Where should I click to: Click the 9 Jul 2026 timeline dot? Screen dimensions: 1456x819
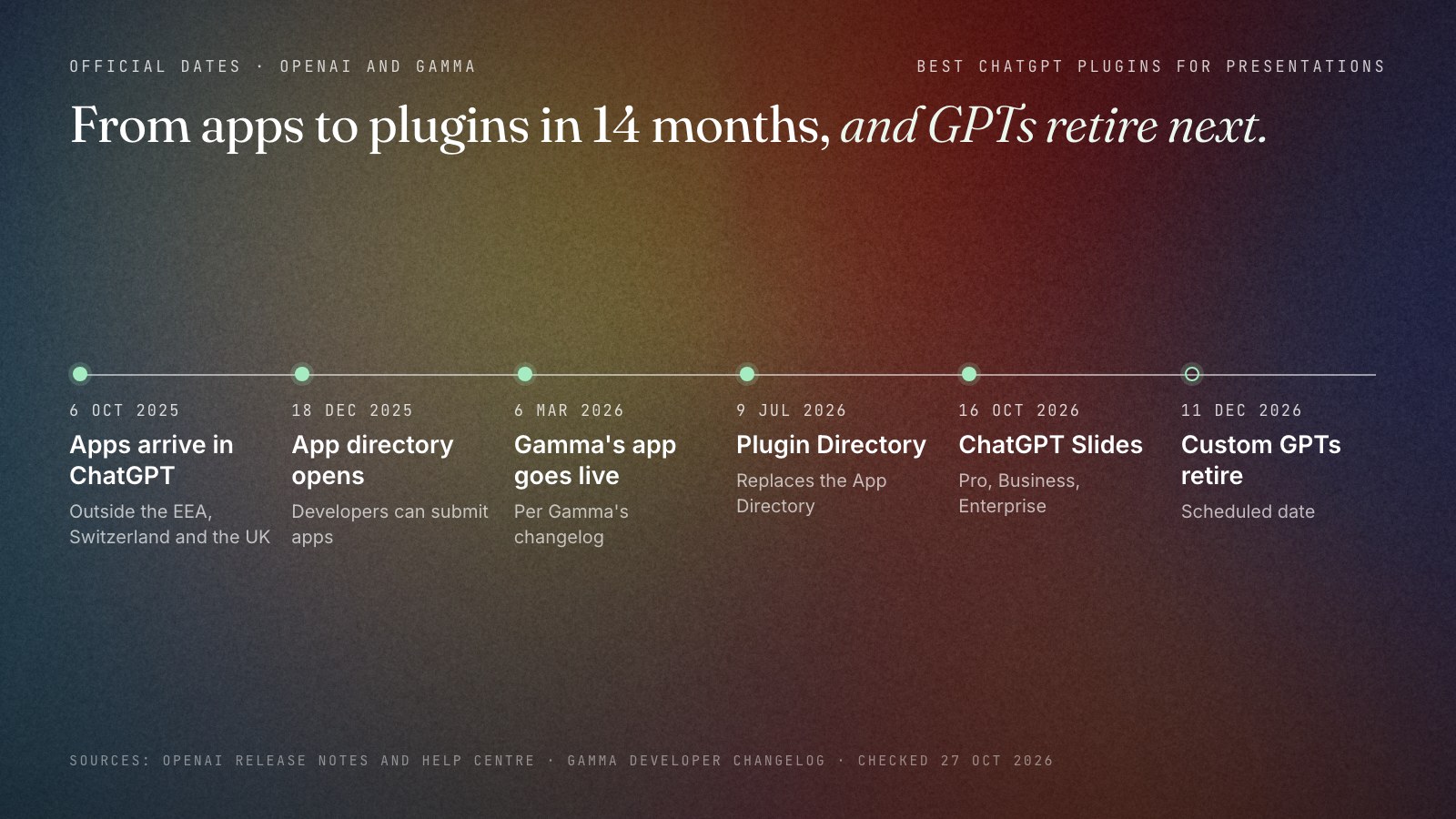747,374
